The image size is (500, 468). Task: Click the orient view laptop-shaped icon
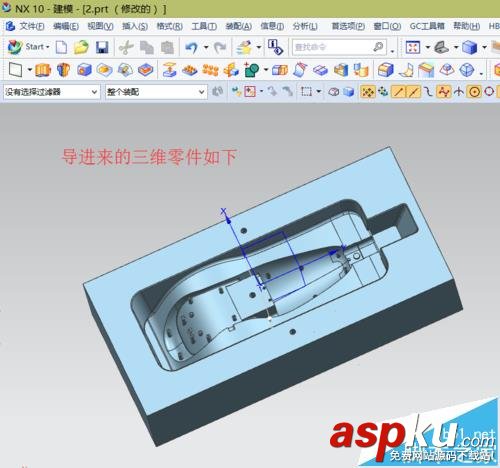click(441, 47)
